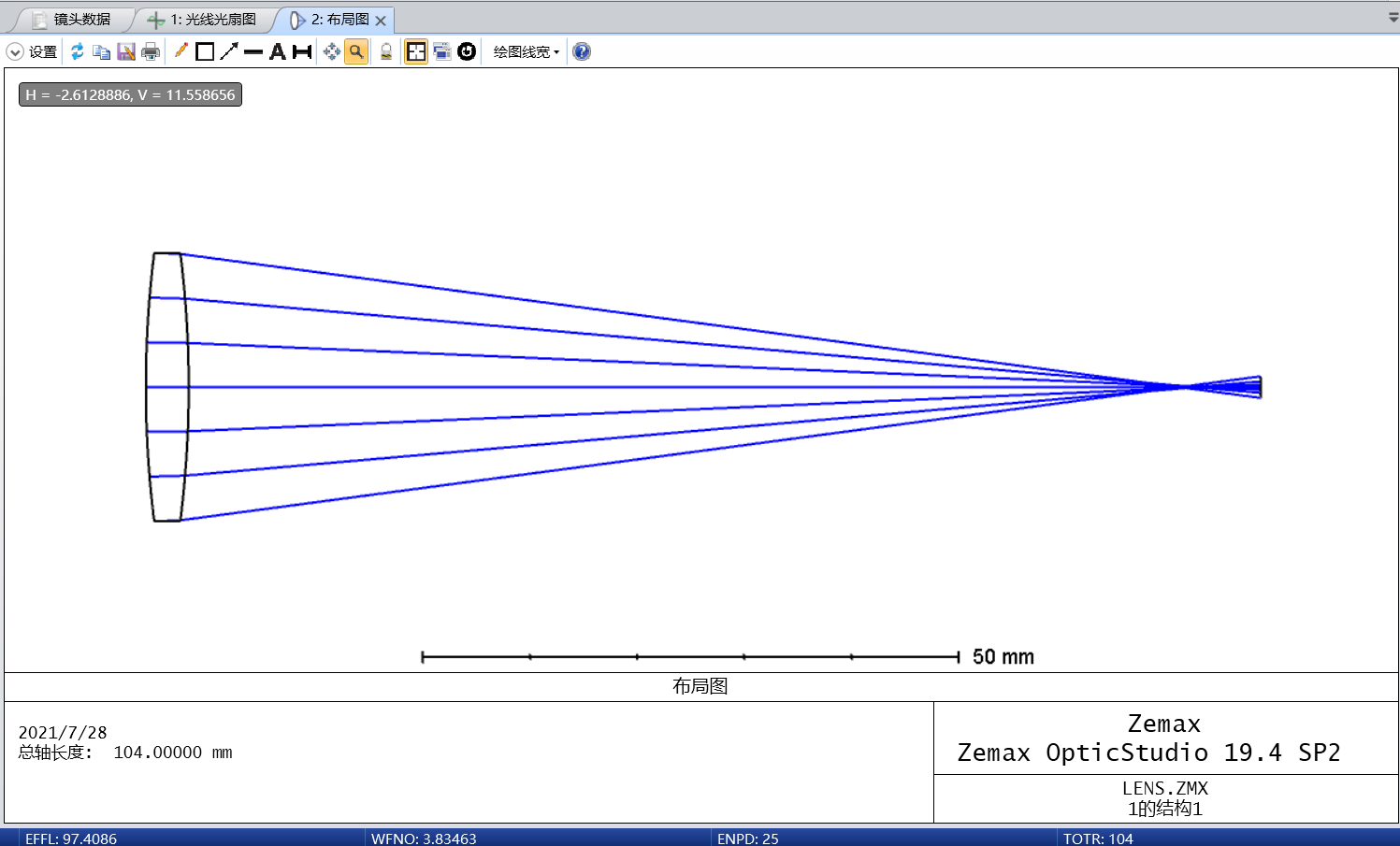
Task: Click the lens element in the layout
Action: click(x=167, y=387)
